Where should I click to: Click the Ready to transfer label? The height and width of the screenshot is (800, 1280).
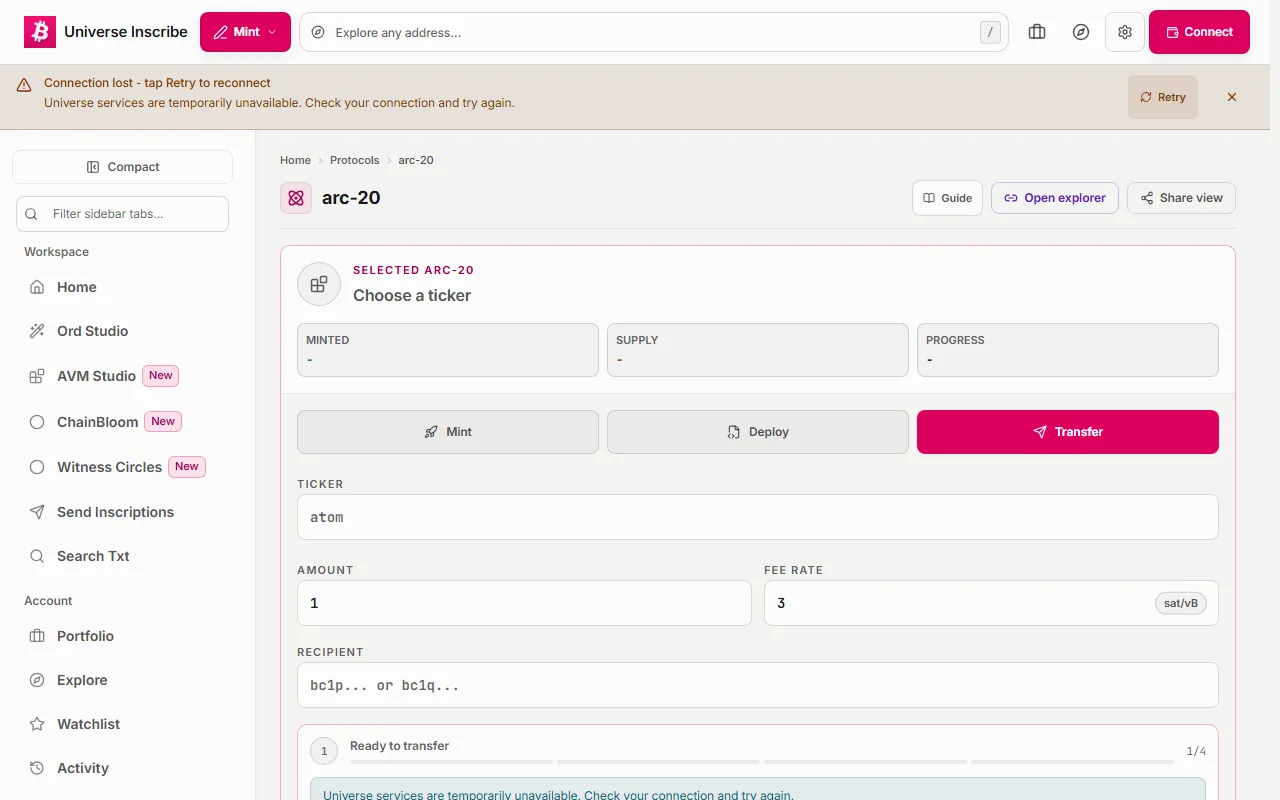(x=399, y=746)
